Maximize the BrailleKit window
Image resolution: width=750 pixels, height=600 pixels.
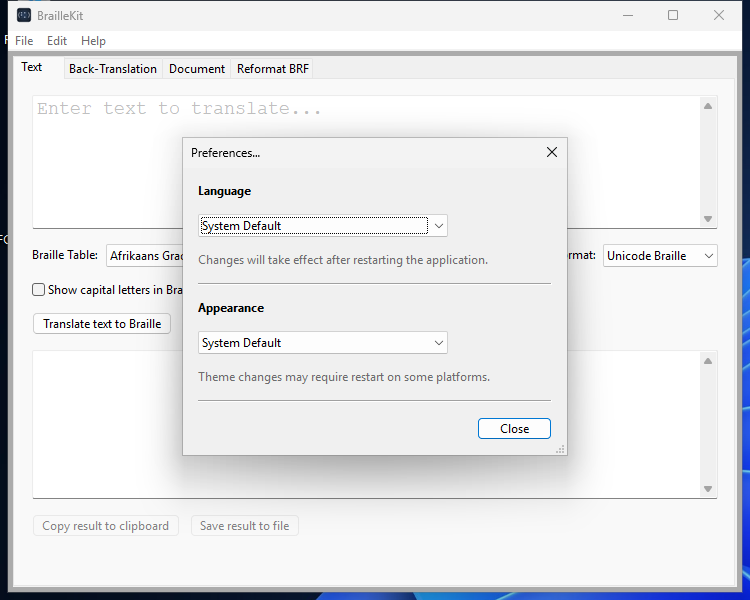[673, 15]
